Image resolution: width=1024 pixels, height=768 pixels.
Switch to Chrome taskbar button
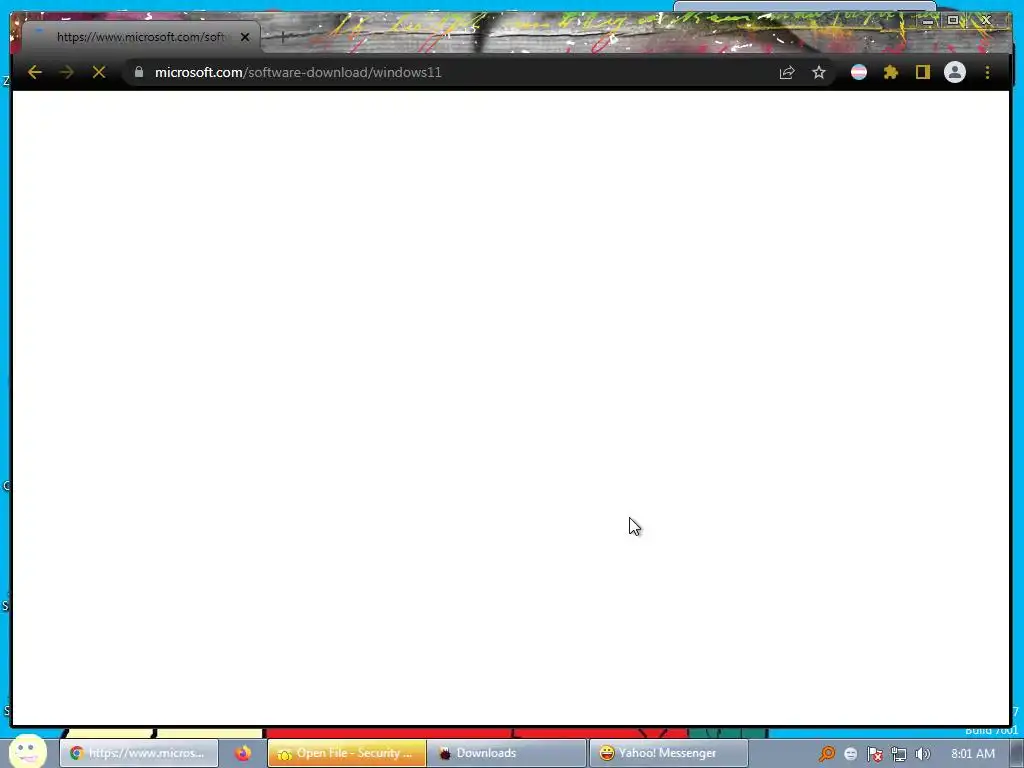[x=138, y=753]
